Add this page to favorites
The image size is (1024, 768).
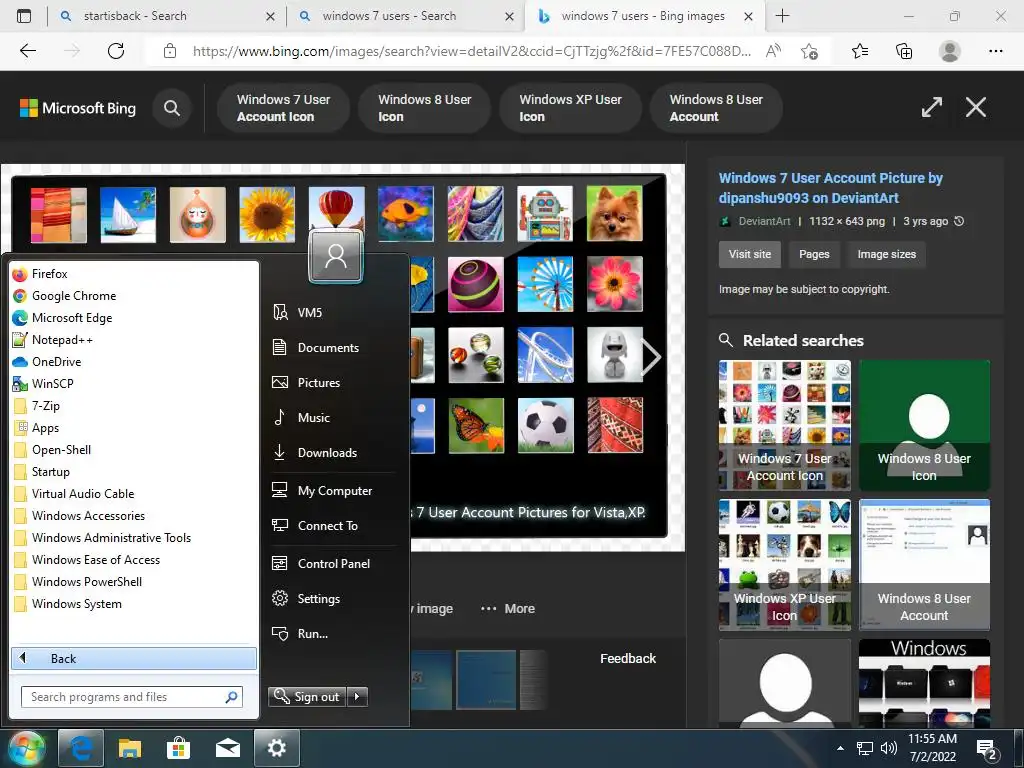809,51
